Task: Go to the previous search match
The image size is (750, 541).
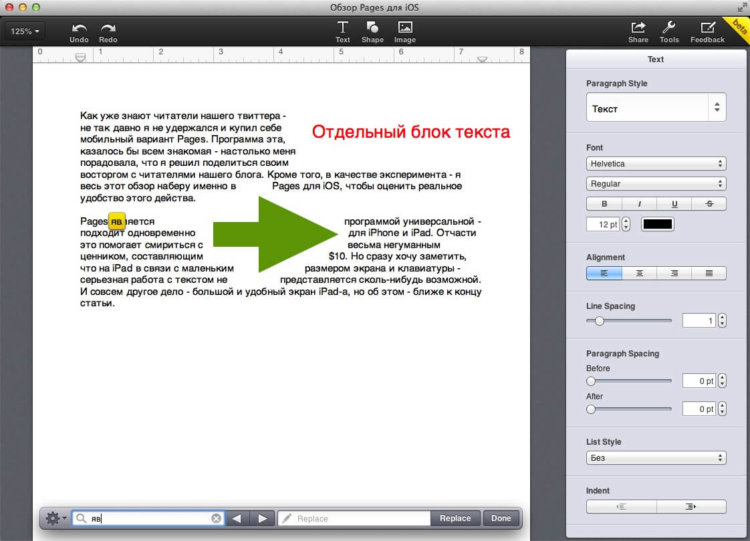Action: 237,518
